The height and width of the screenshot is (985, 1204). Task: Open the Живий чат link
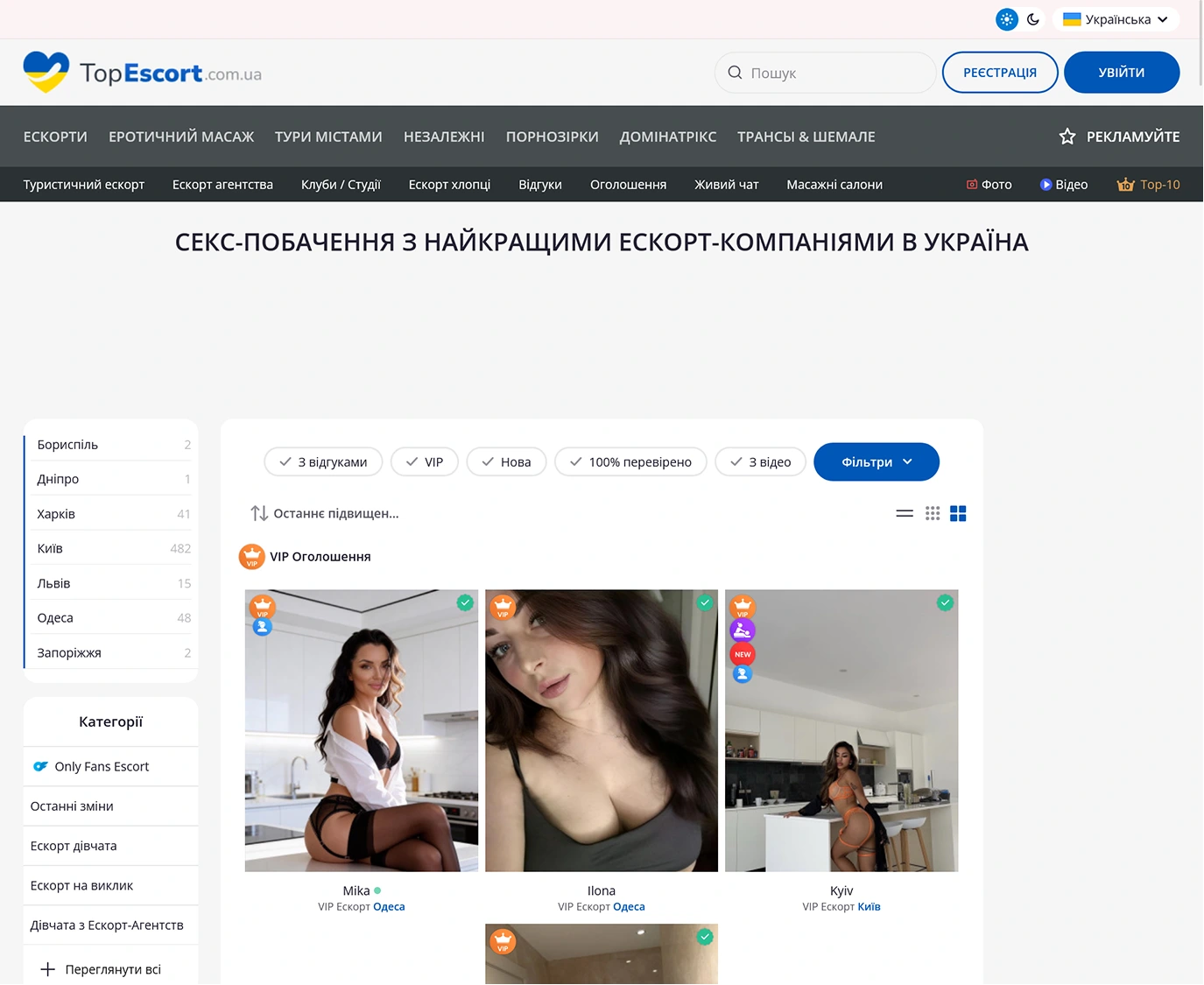727,185
